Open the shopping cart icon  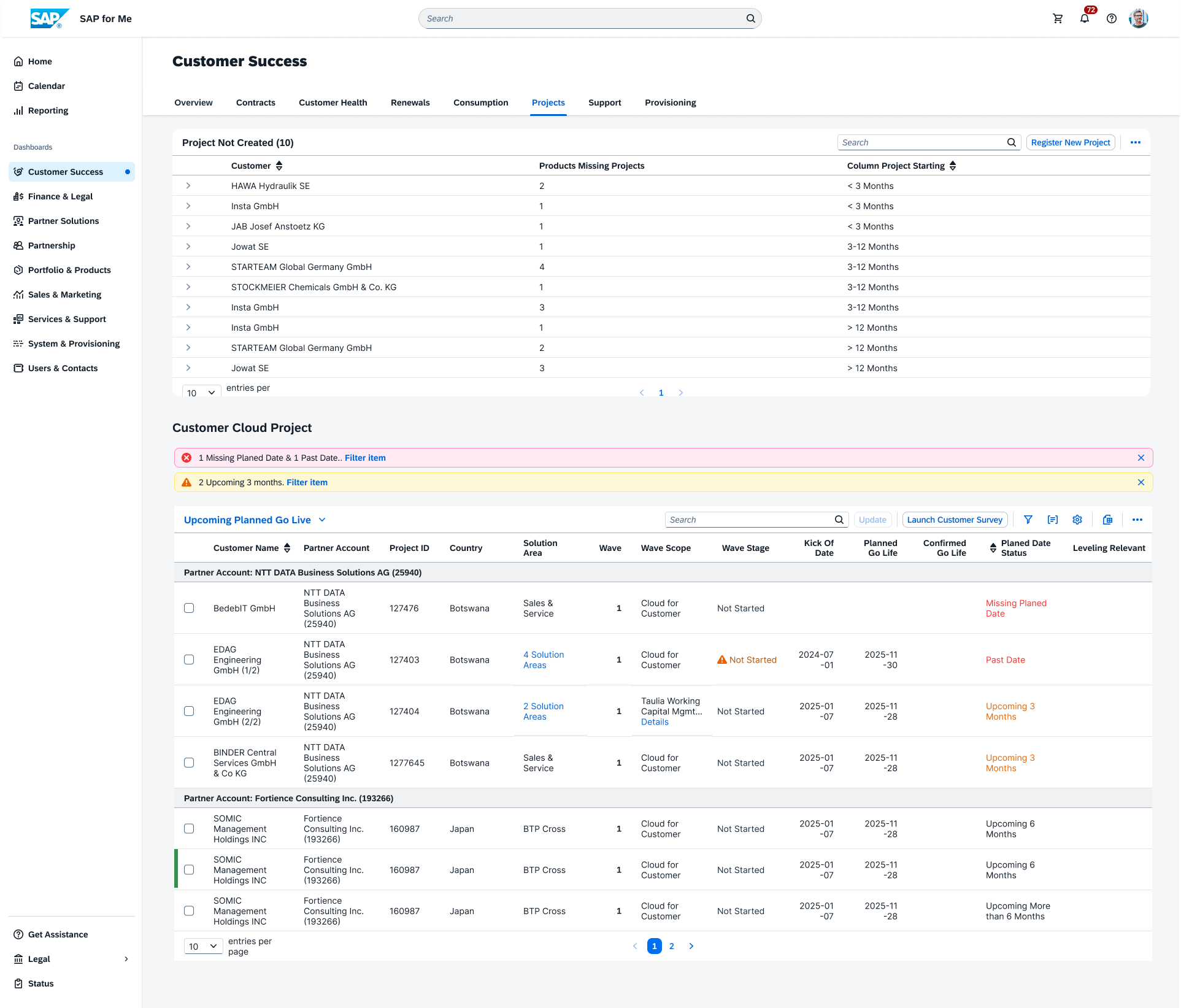point(1058,18)
